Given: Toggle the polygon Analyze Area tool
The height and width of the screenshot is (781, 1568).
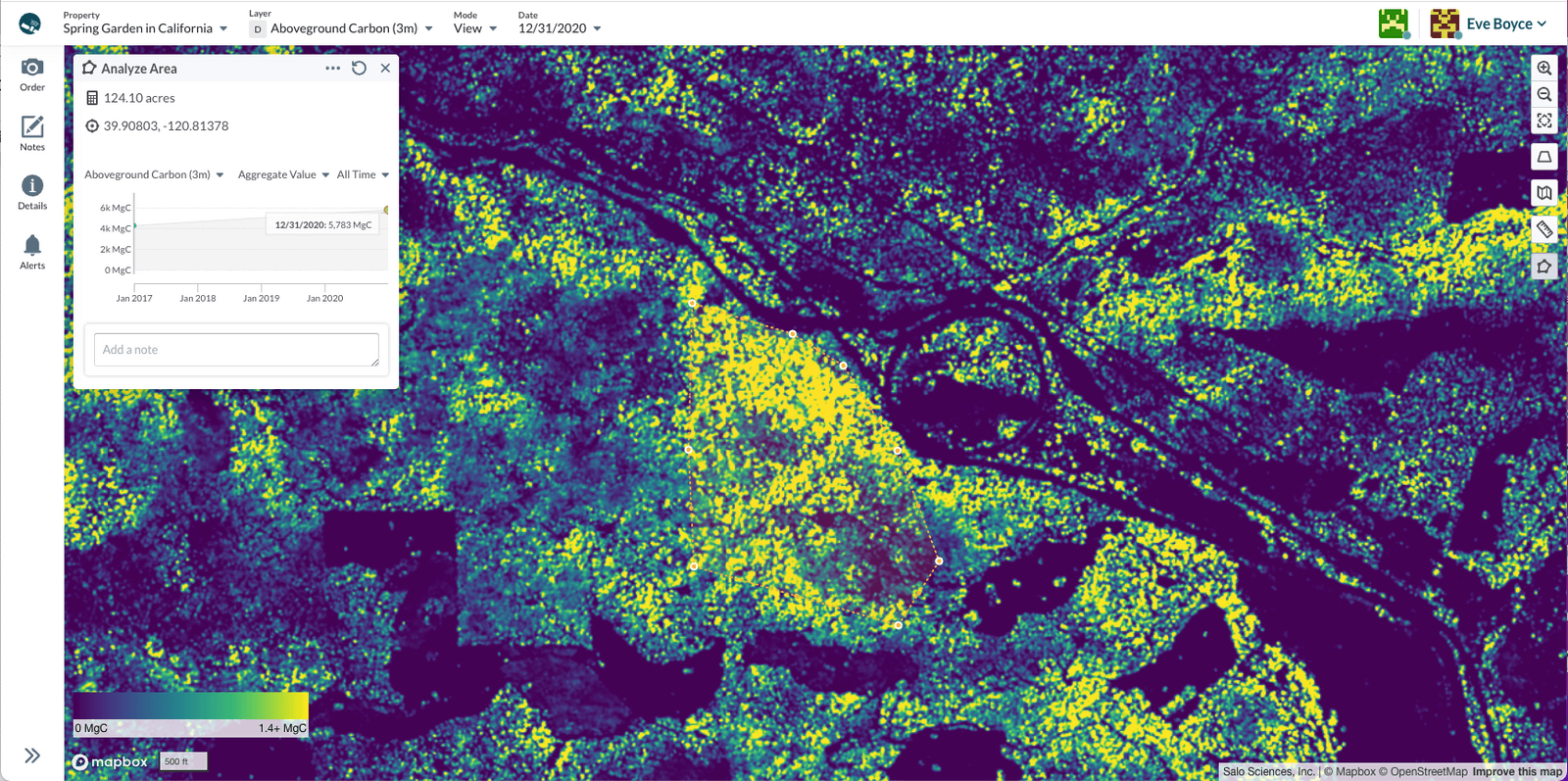Looking at the screenshot, I should coord(1544,267).
